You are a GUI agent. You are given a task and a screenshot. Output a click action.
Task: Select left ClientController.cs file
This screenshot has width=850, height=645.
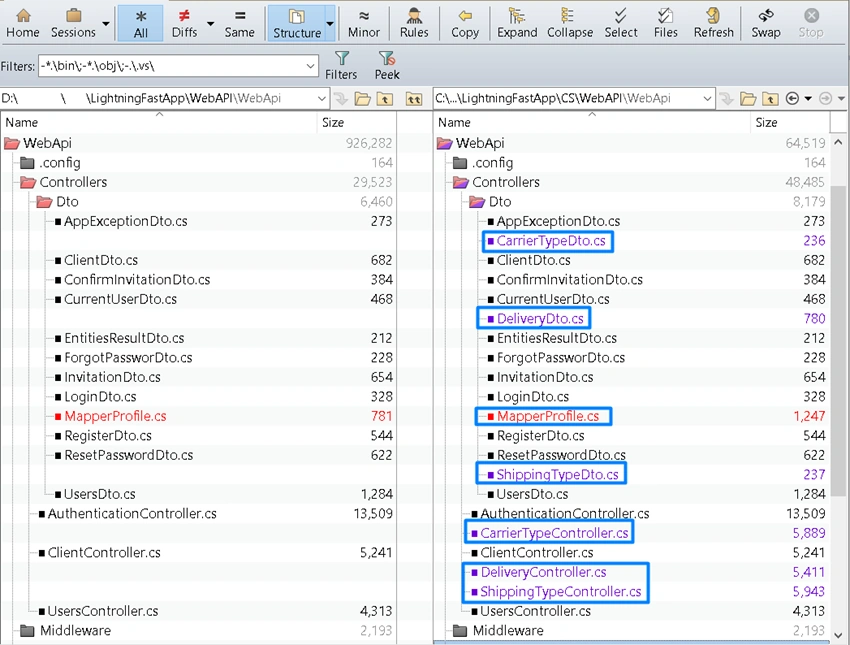[x=104, y=553]
